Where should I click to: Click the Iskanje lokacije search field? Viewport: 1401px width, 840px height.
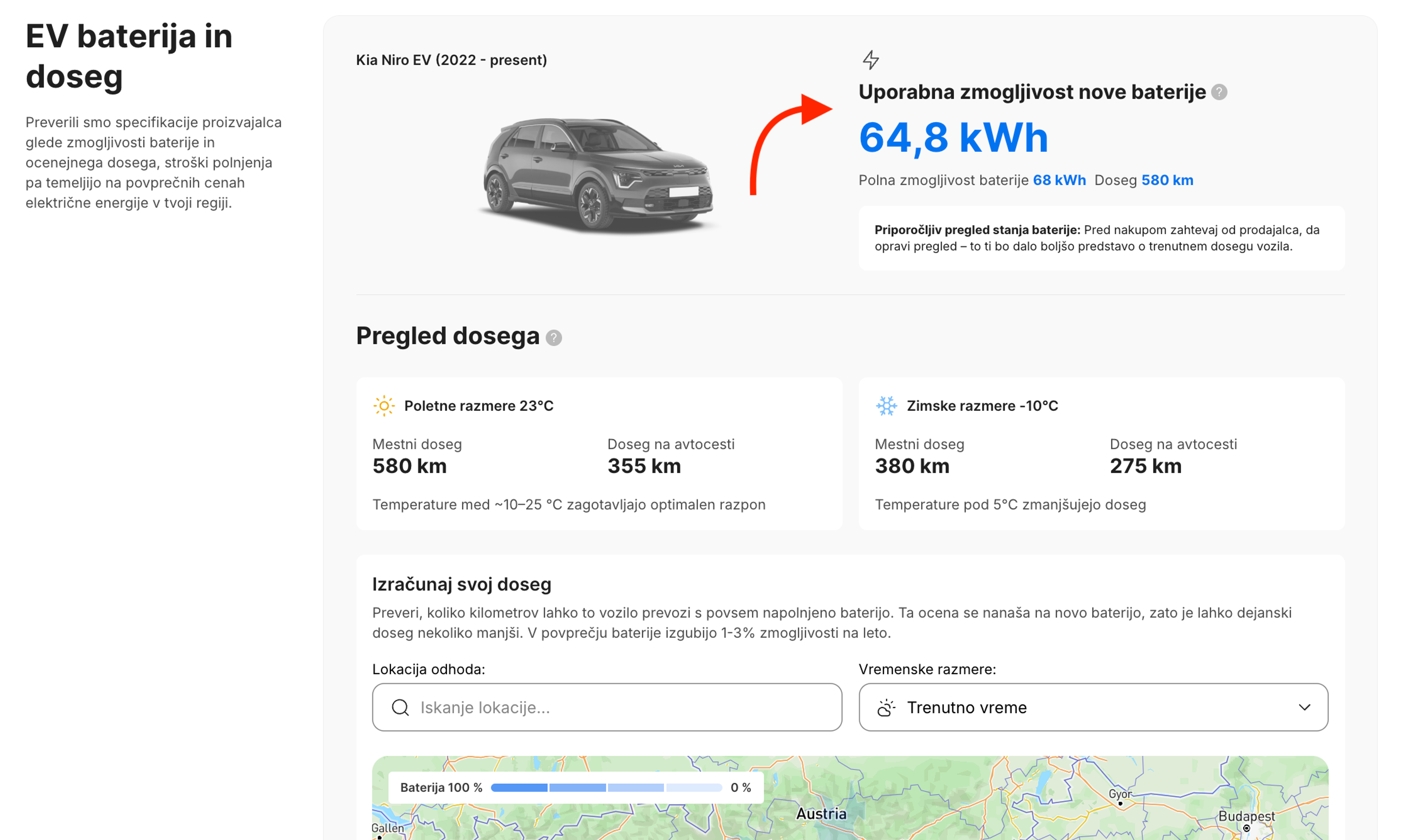click(607, 708)
